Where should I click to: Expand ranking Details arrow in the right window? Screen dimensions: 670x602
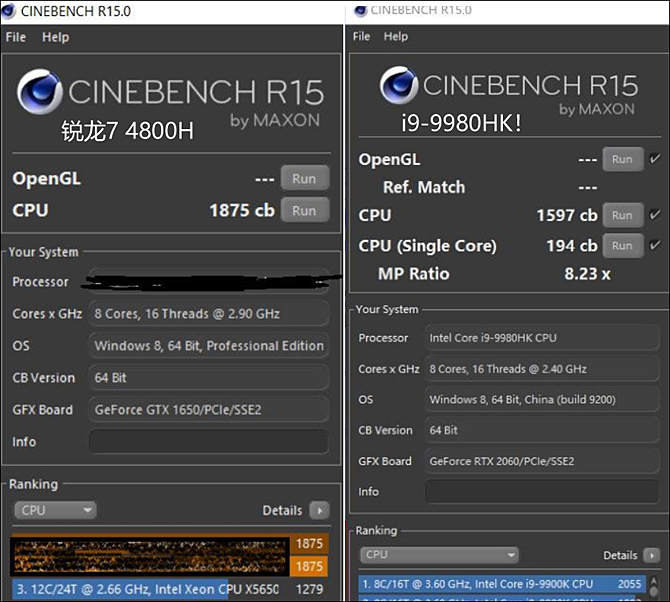(652, 555)
